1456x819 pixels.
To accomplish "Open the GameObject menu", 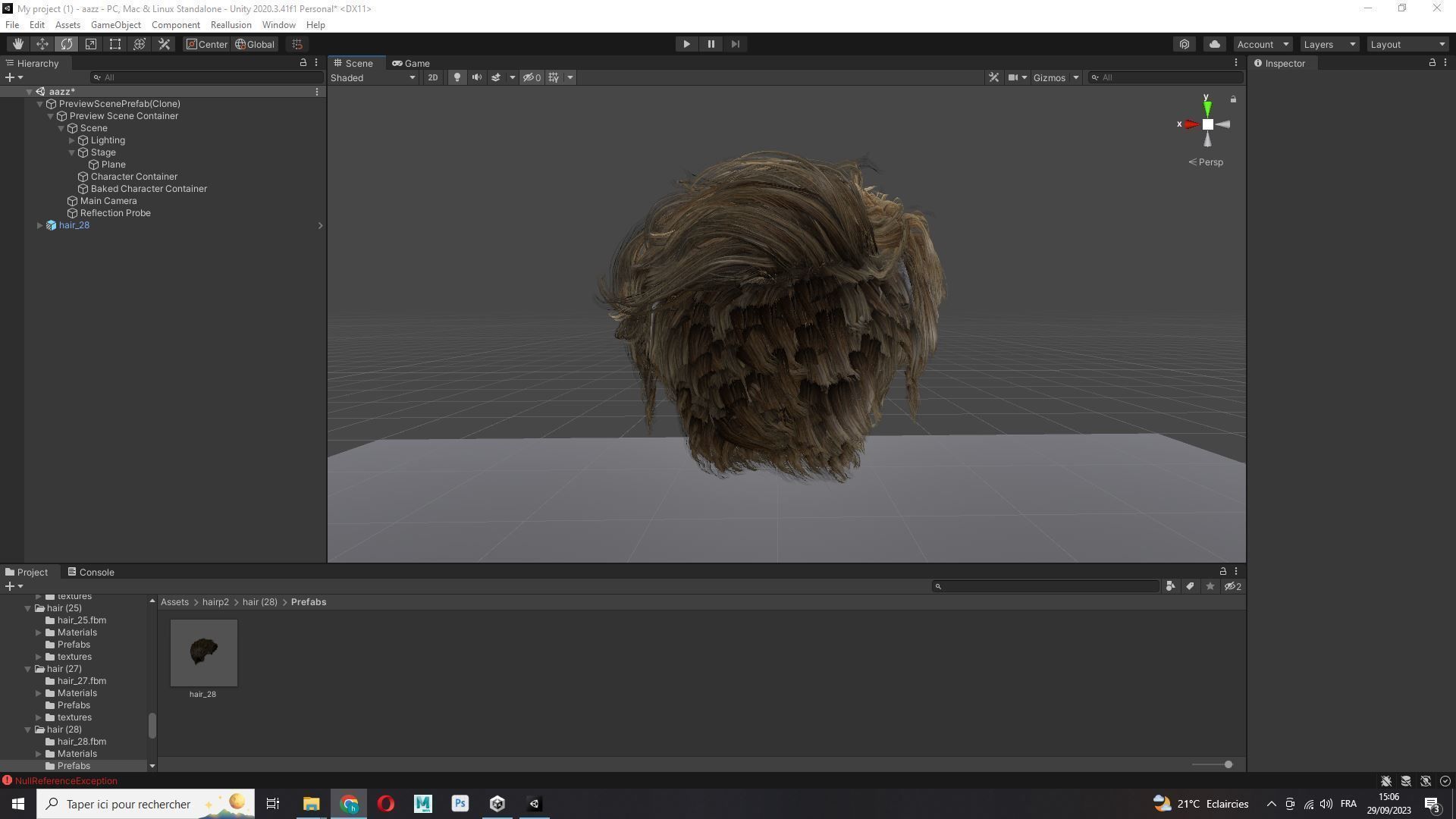I will 115,25.
